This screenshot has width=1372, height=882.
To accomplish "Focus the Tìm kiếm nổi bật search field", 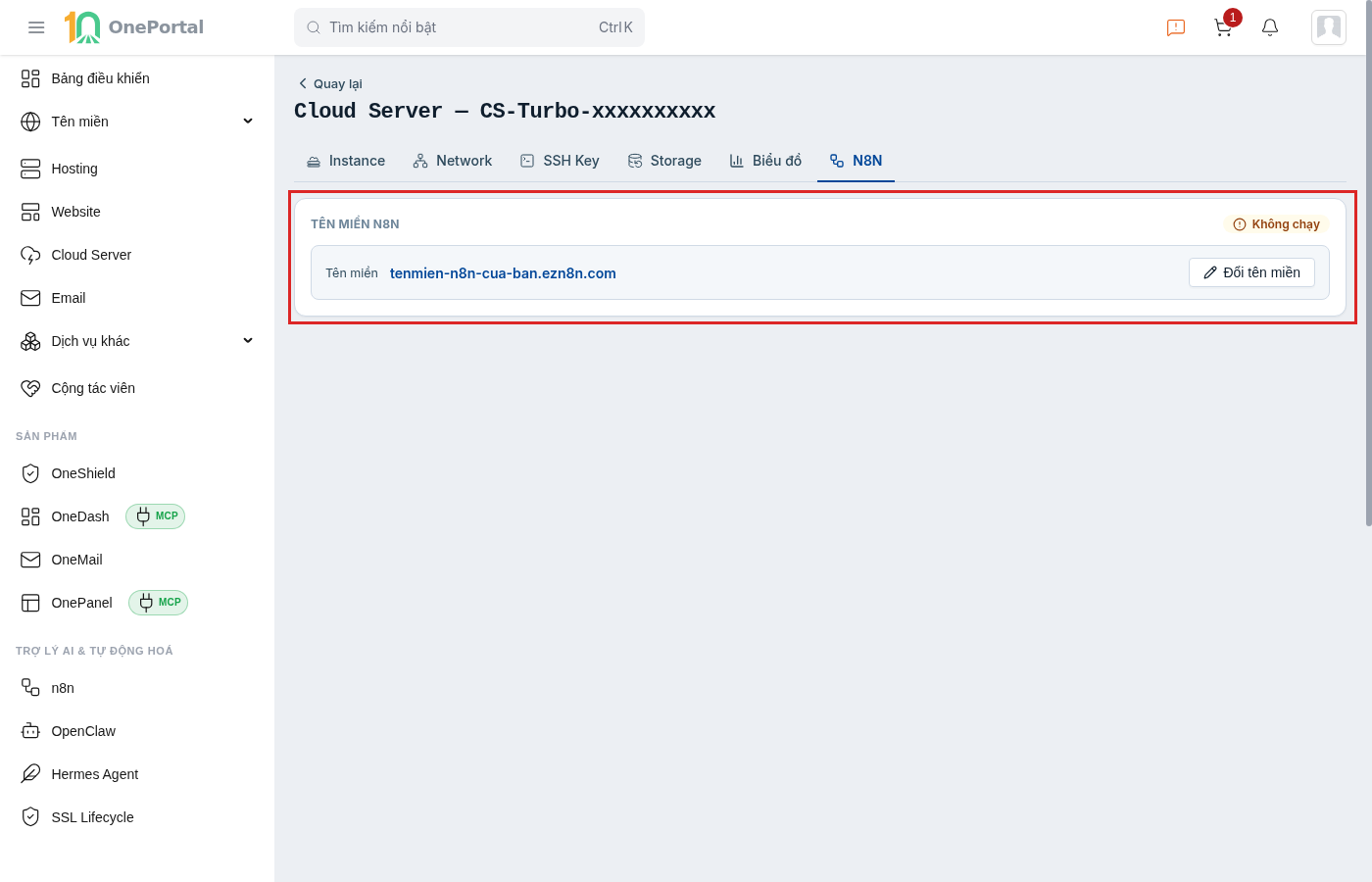I will pos(469,27).
